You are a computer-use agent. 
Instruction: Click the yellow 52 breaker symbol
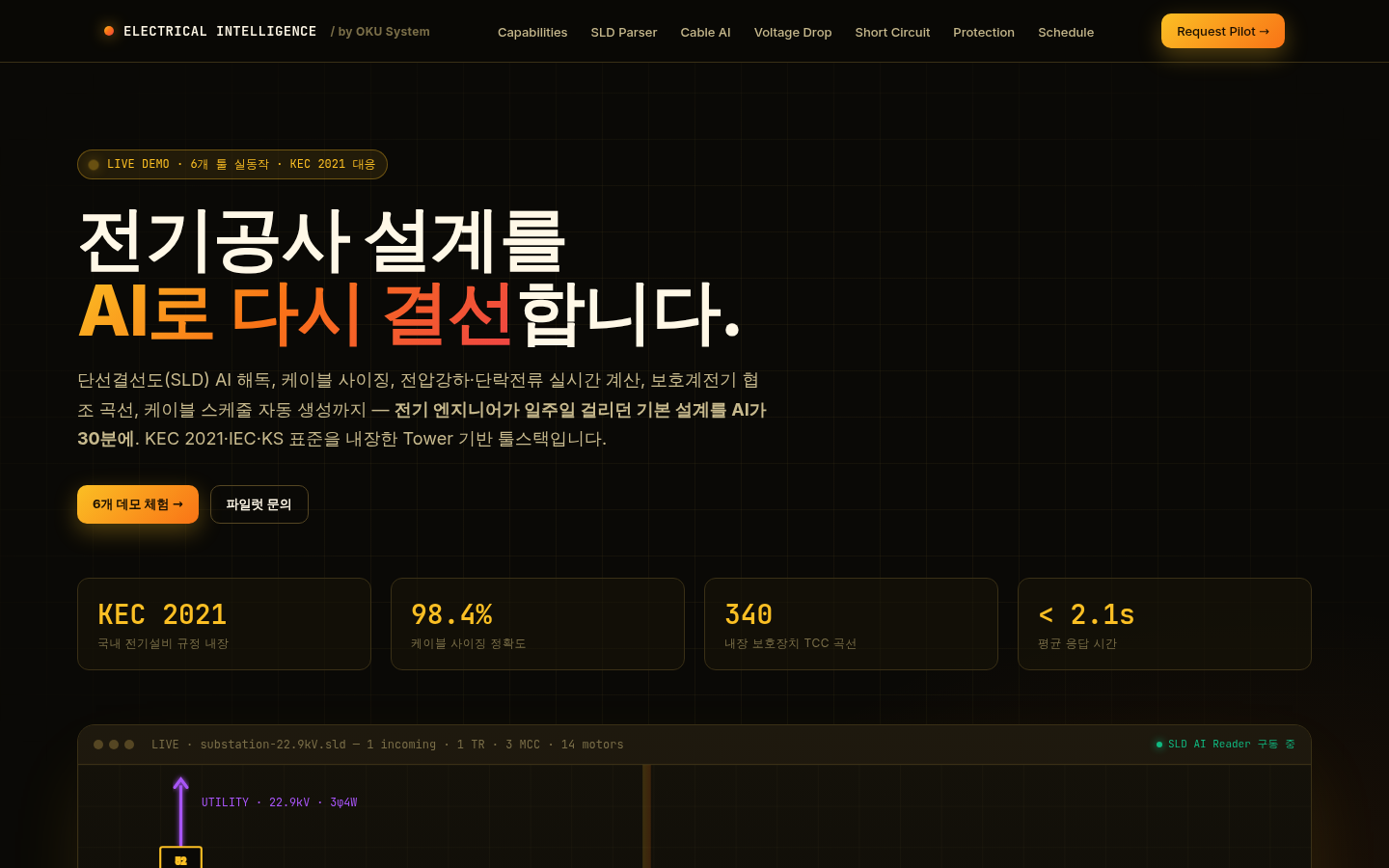180,857
